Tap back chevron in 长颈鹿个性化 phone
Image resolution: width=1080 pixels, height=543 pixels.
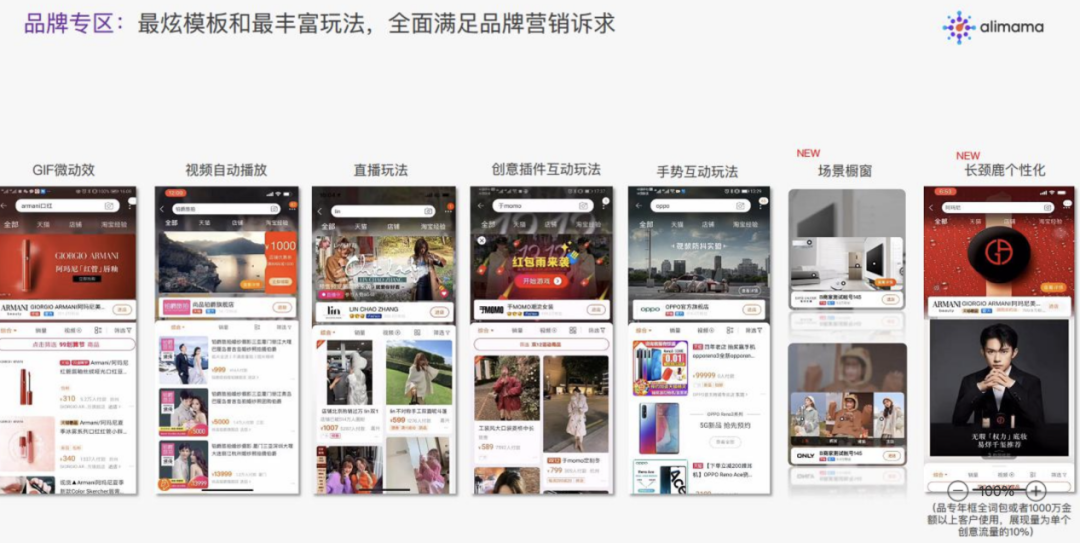[931, 207]
